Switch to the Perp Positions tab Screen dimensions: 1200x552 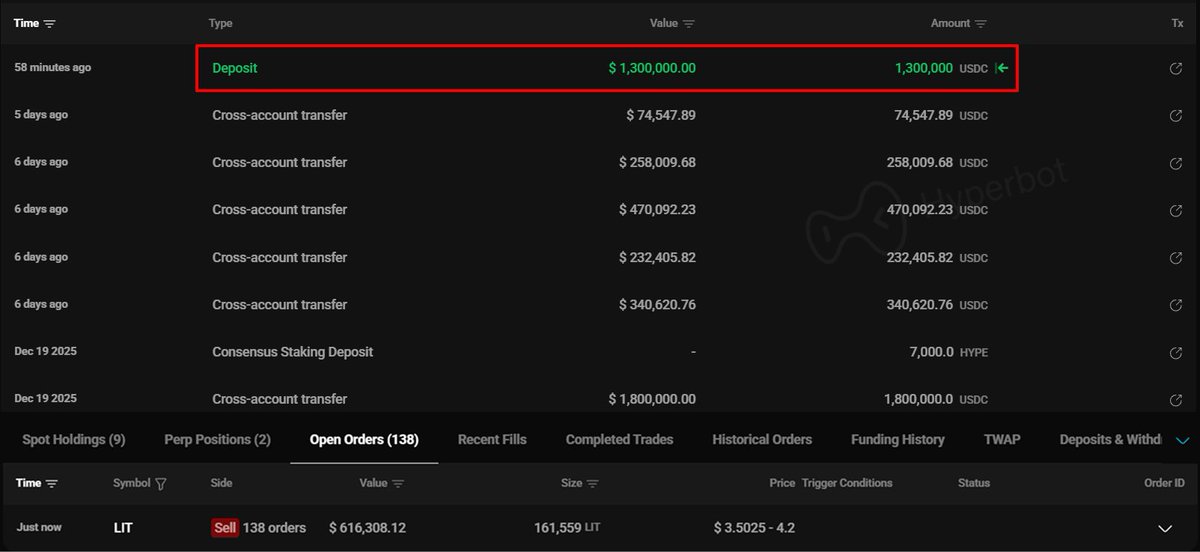pos(217,439)
